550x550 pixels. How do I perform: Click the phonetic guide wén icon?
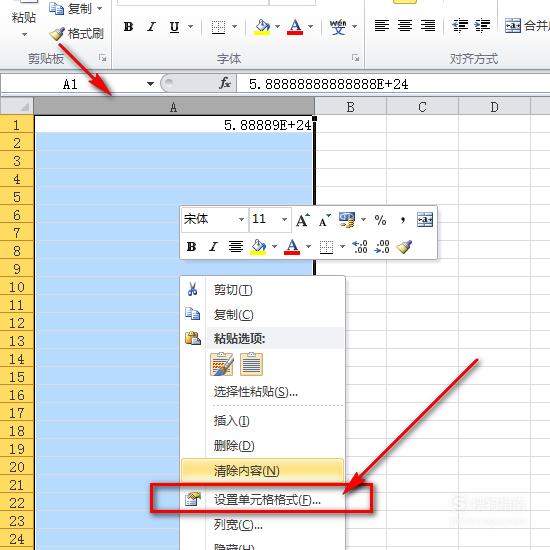338,27
